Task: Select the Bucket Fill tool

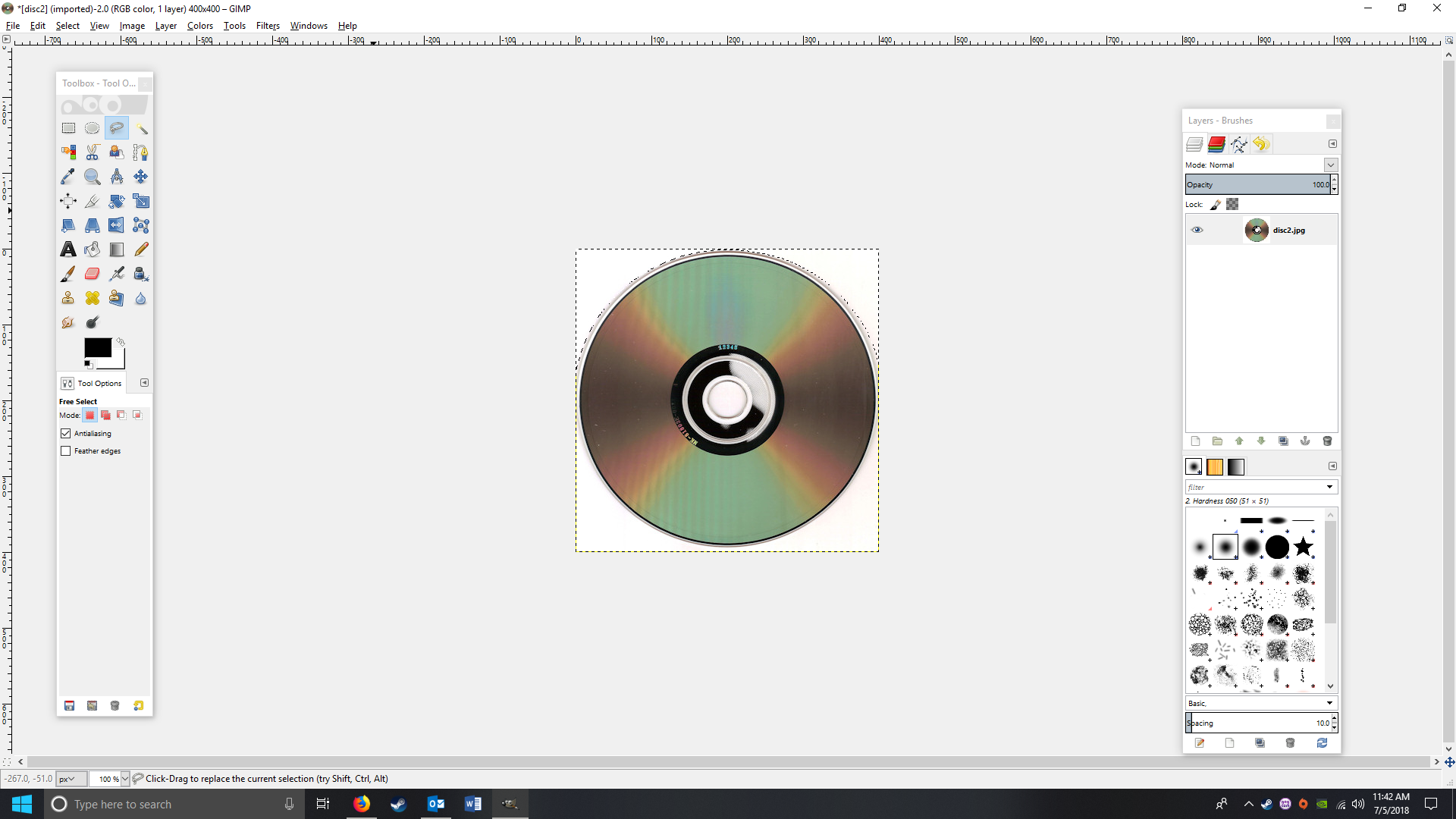Action: [93, 249]
